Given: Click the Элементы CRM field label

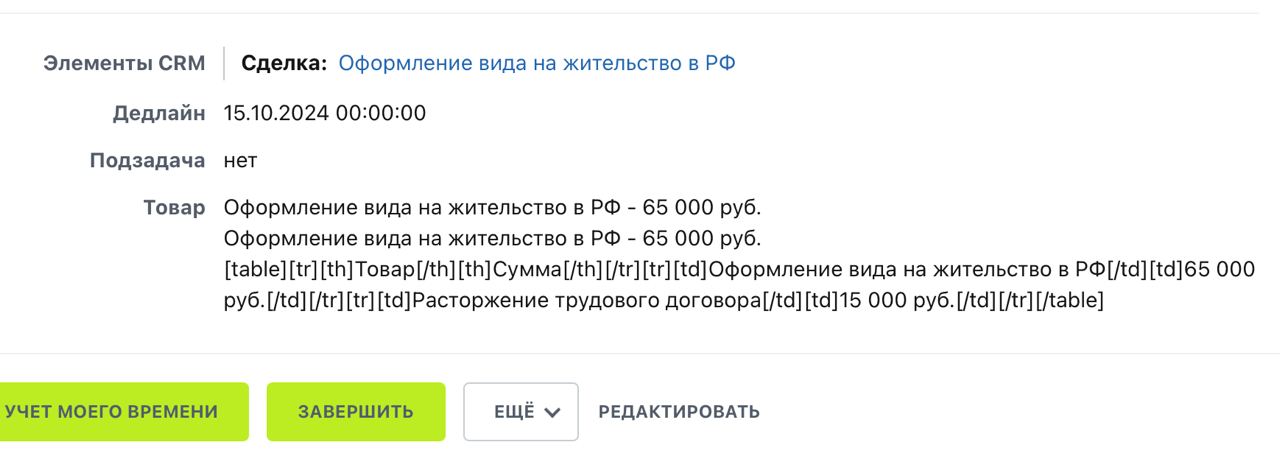Looking at the screenshot, I should 124,63.
